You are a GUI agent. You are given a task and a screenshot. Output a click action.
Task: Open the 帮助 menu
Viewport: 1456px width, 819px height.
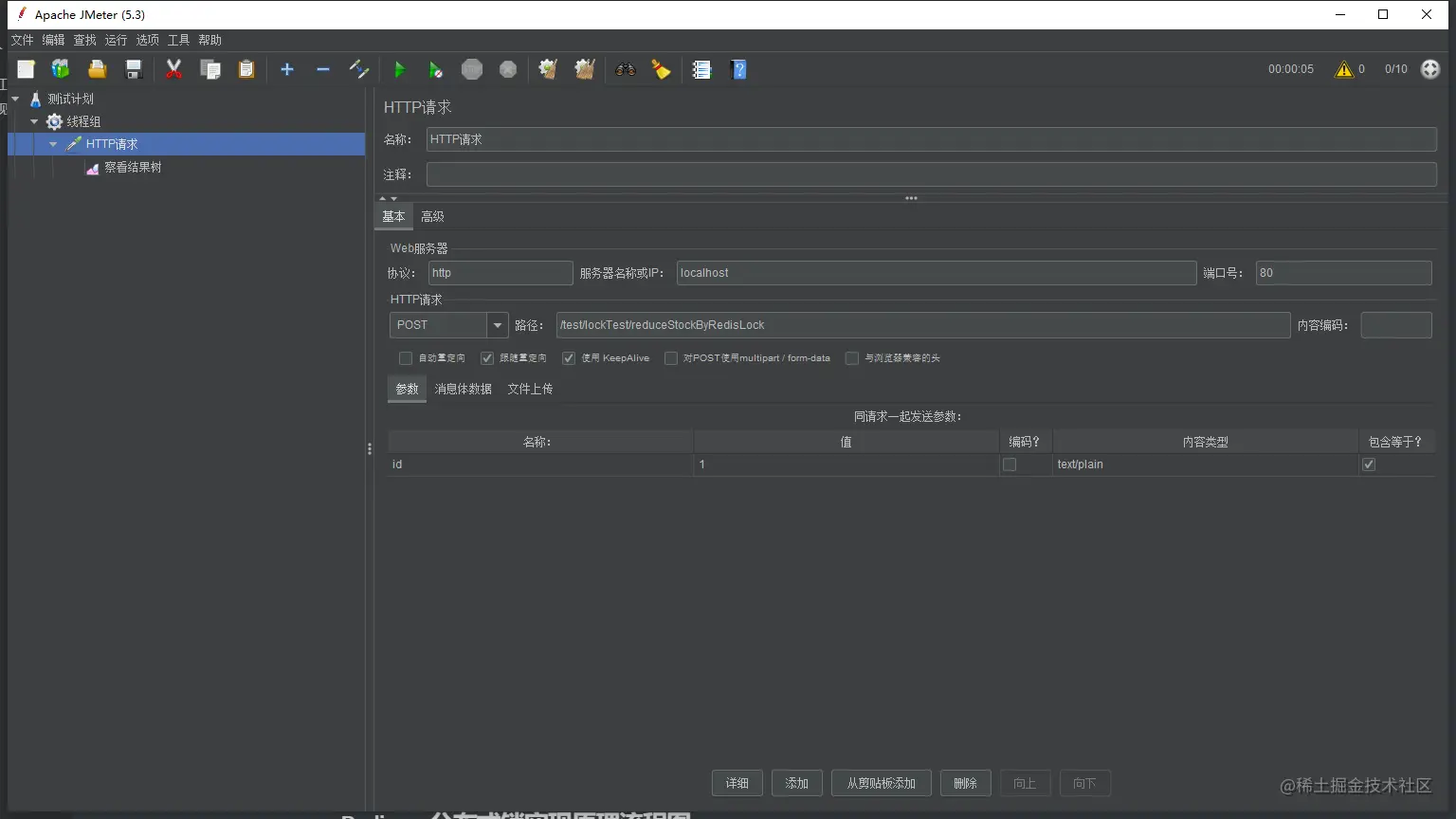point(209,40)
